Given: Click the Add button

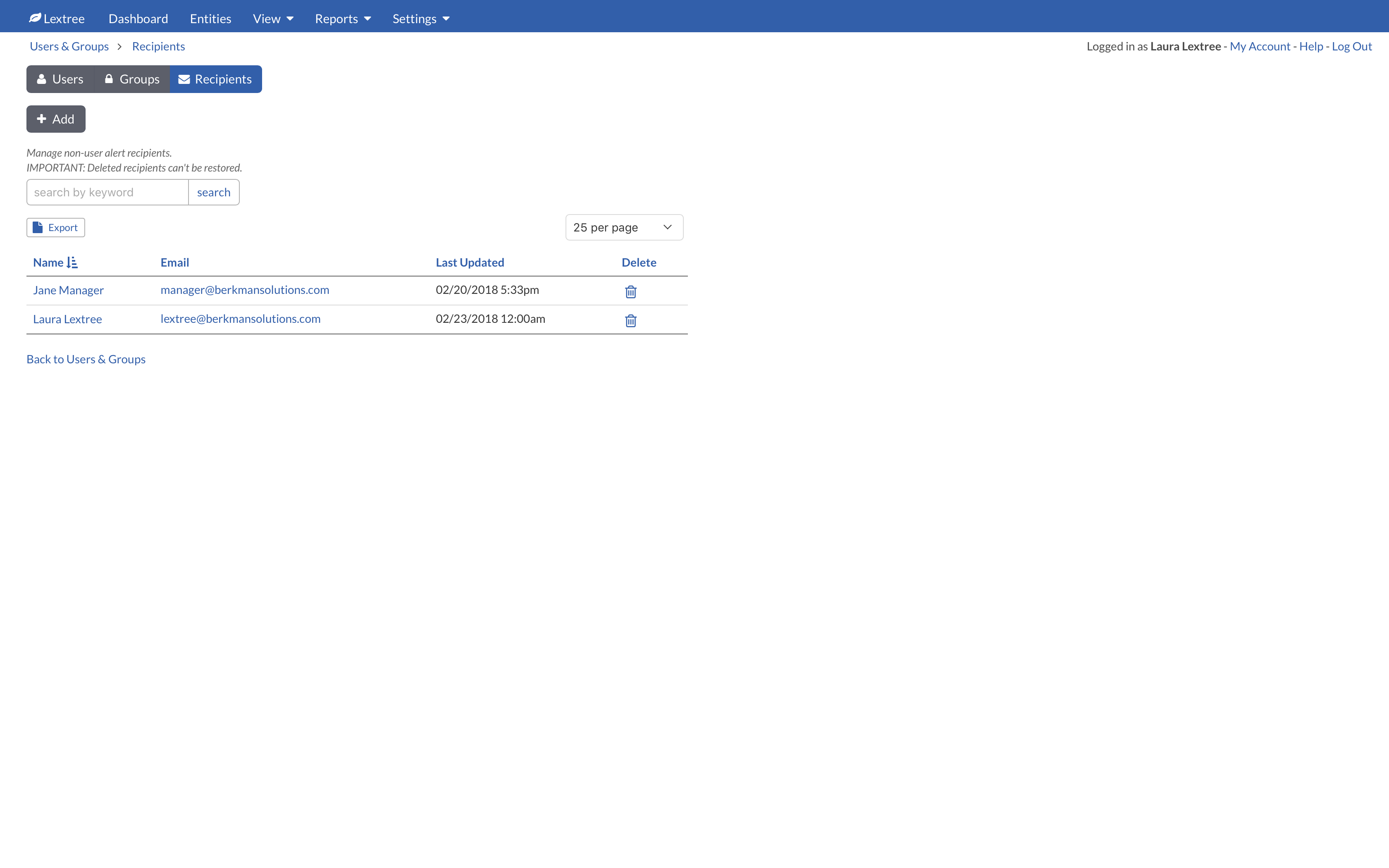Looking at the screenshot, I should tap(56, 119).
